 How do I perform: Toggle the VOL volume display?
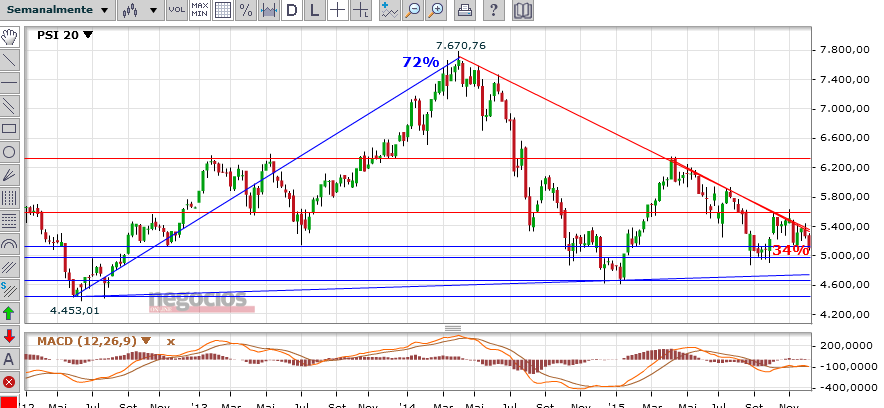coord(176,10)
